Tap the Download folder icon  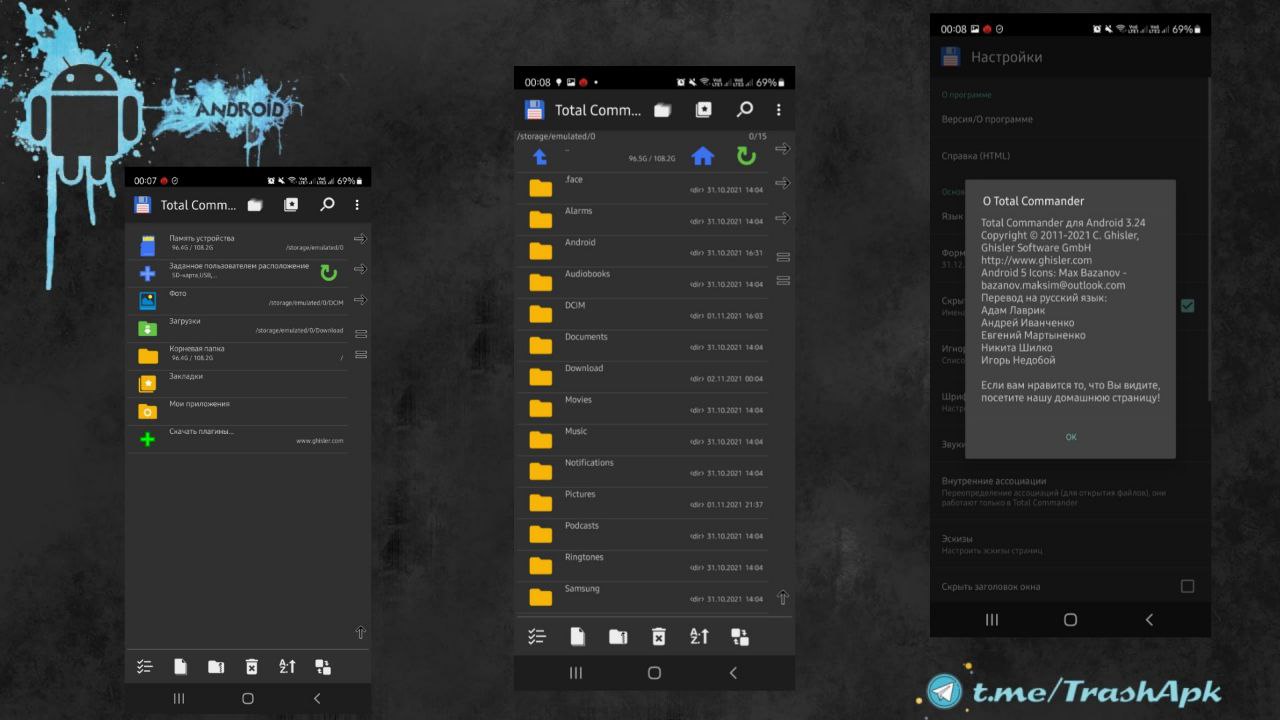pyautogui.click(x=541, y=376)
